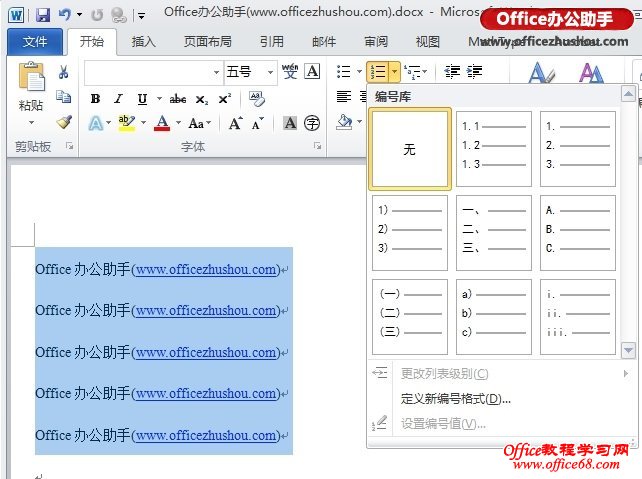Toggle Bold formatting
642x479 pixels.
pyautogui.click(x=95, y=99)
